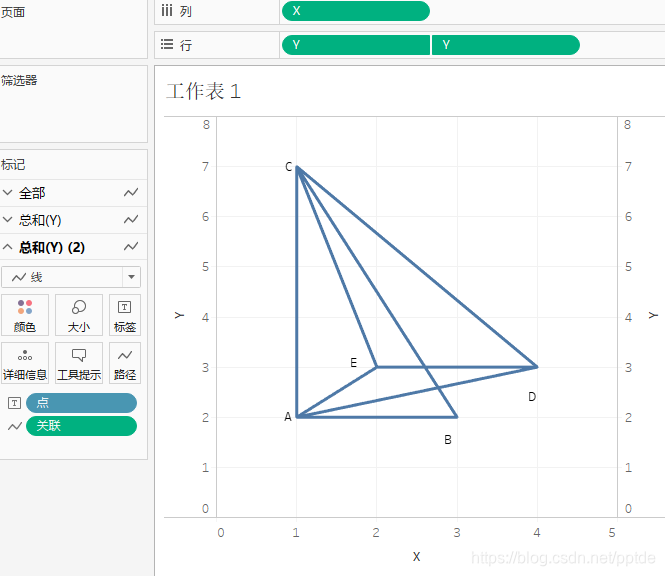
Task: Click the 列 (Columns) shelf label
Action: coord(185,11)
